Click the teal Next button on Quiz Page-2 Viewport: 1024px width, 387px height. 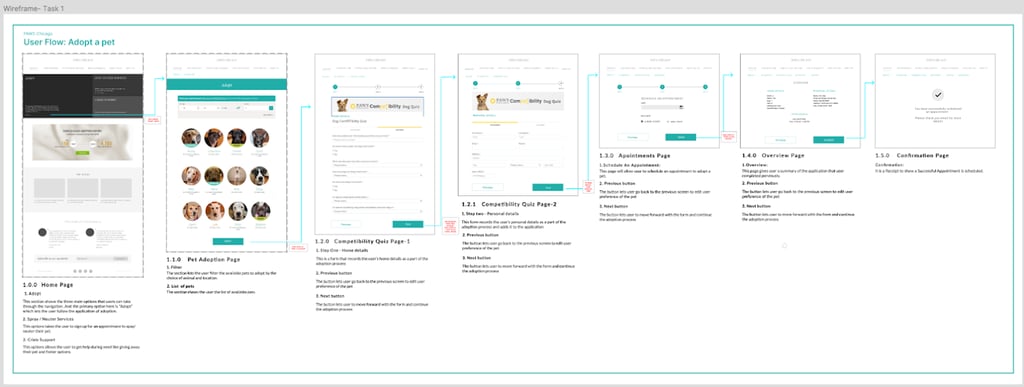point(547,187)
